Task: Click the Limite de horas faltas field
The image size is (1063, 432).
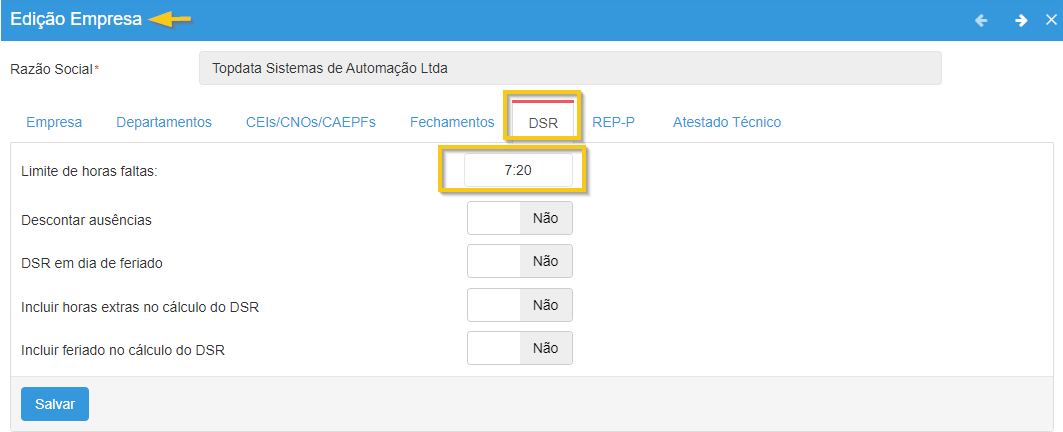Action: point(518,170)
